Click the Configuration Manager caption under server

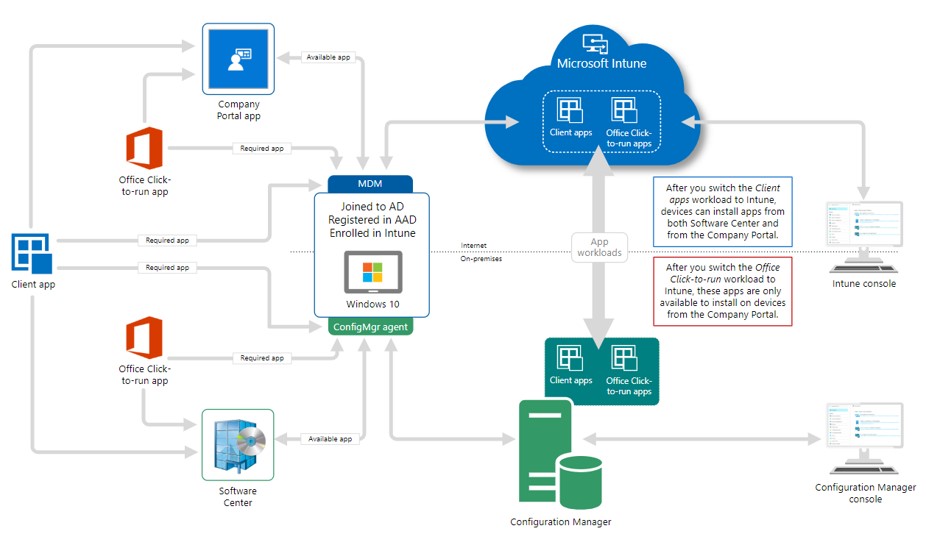[x=560, y=522]
